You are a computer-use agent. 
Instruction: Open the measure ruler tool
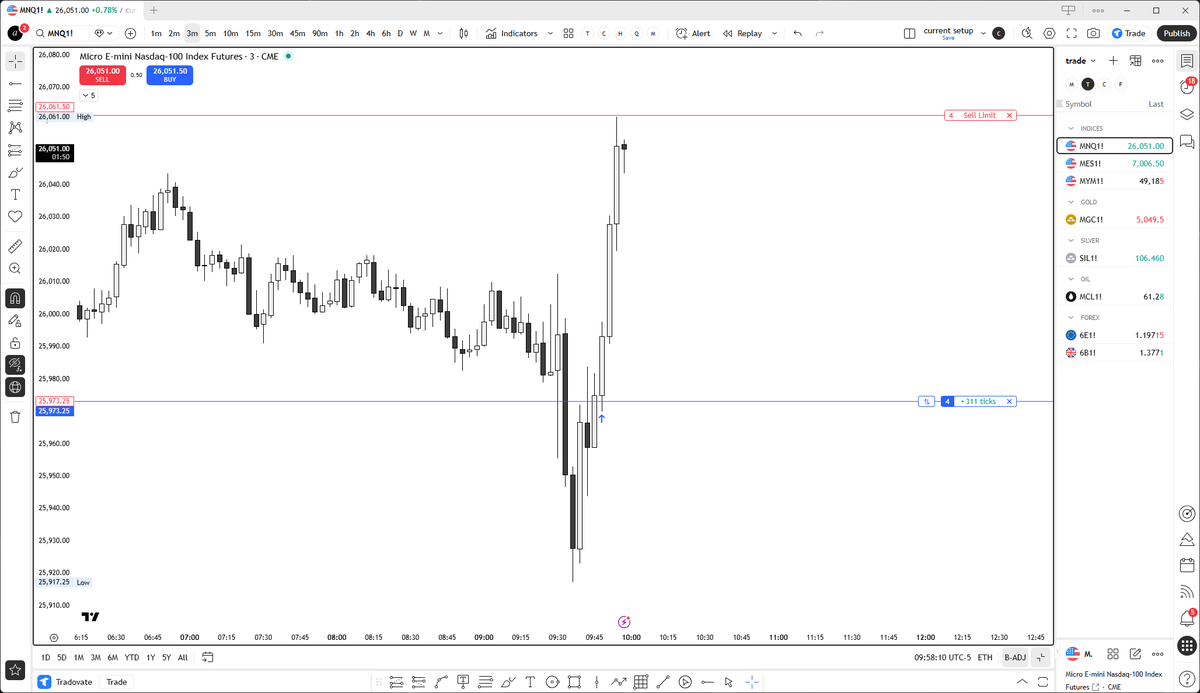coord(15,246)
